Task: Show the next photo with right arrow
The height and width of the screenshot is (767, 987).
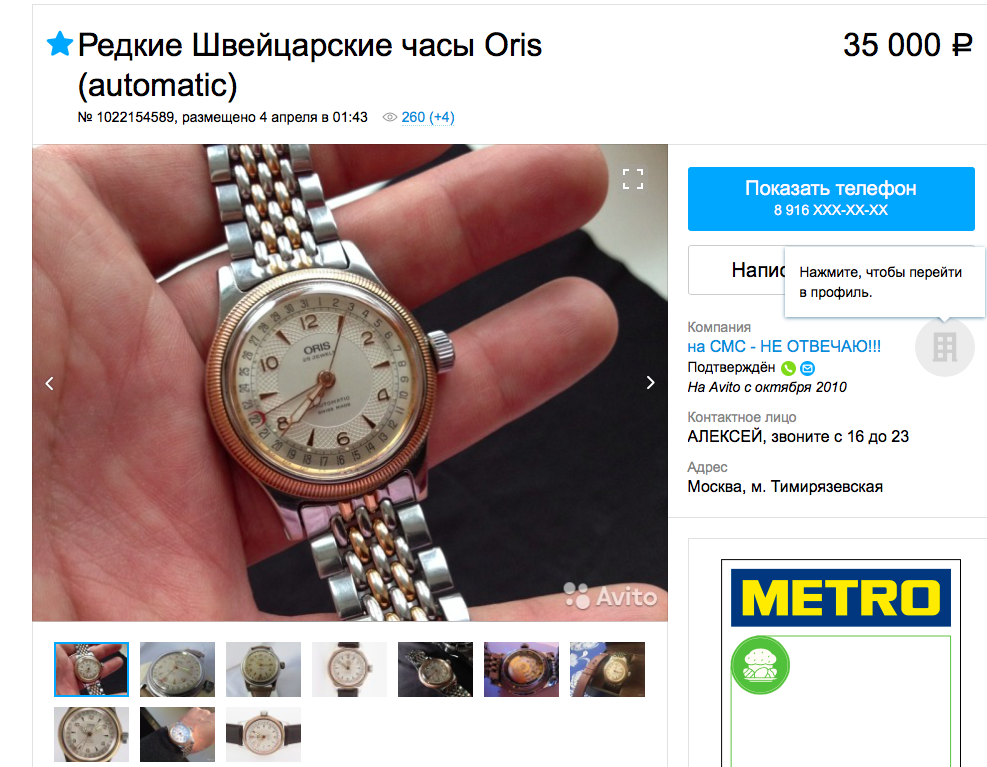Action: coord(650,383)
